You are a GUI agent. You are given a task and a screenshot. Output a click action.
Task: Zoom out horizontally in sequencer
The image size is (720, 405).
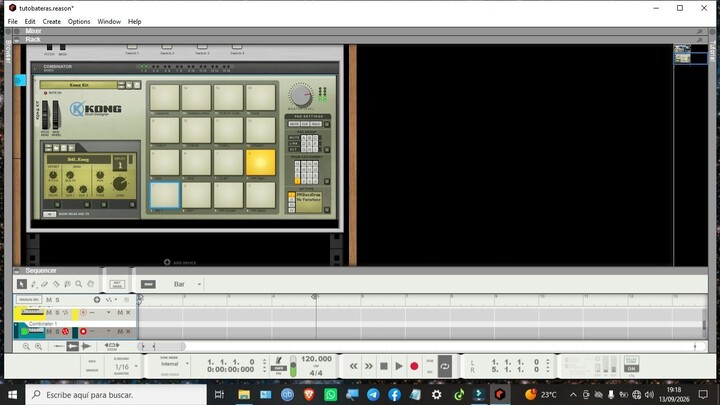point(26,347)
